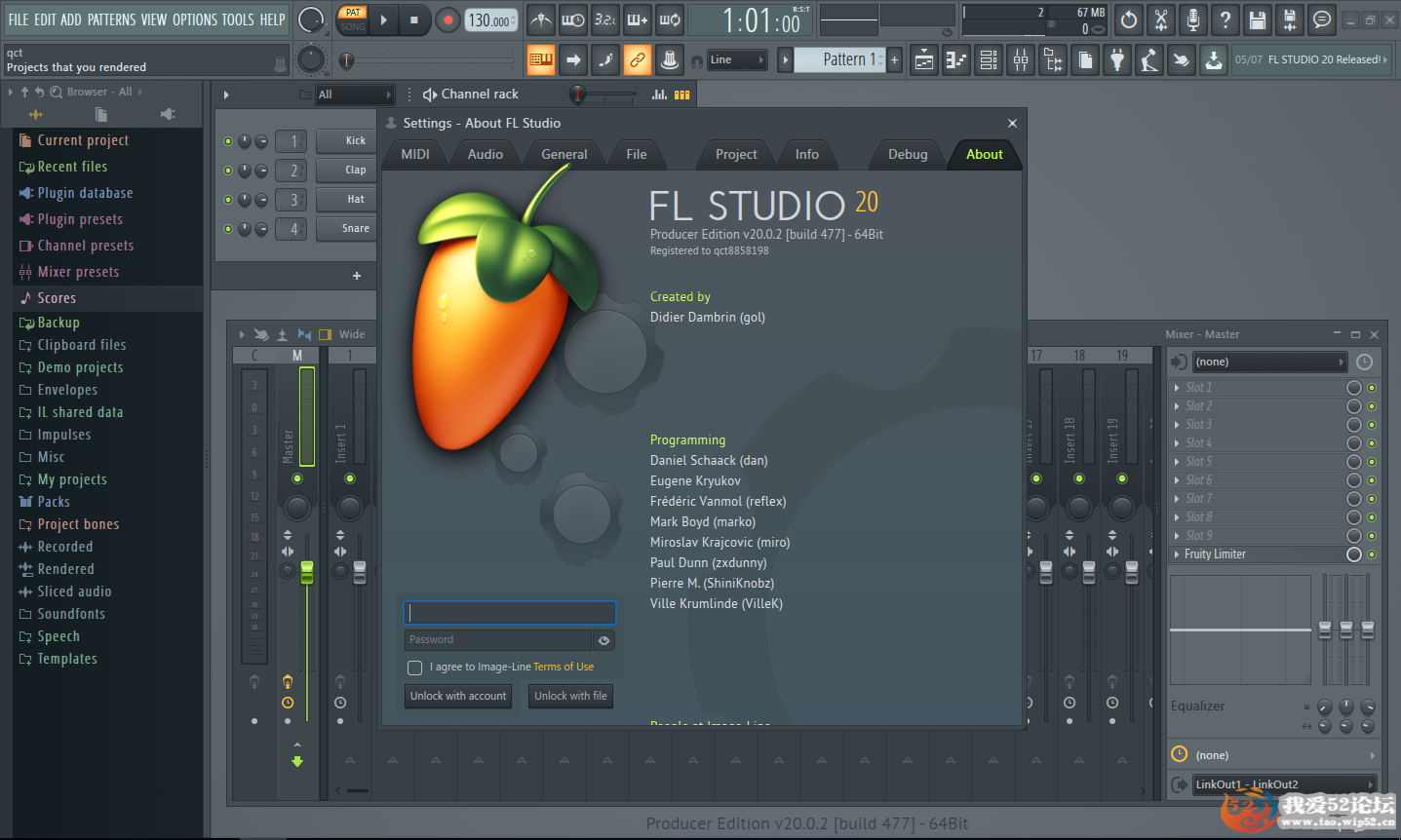Click Unlock with file button
Screen dimensions: 1401x840
coord(570,696)
